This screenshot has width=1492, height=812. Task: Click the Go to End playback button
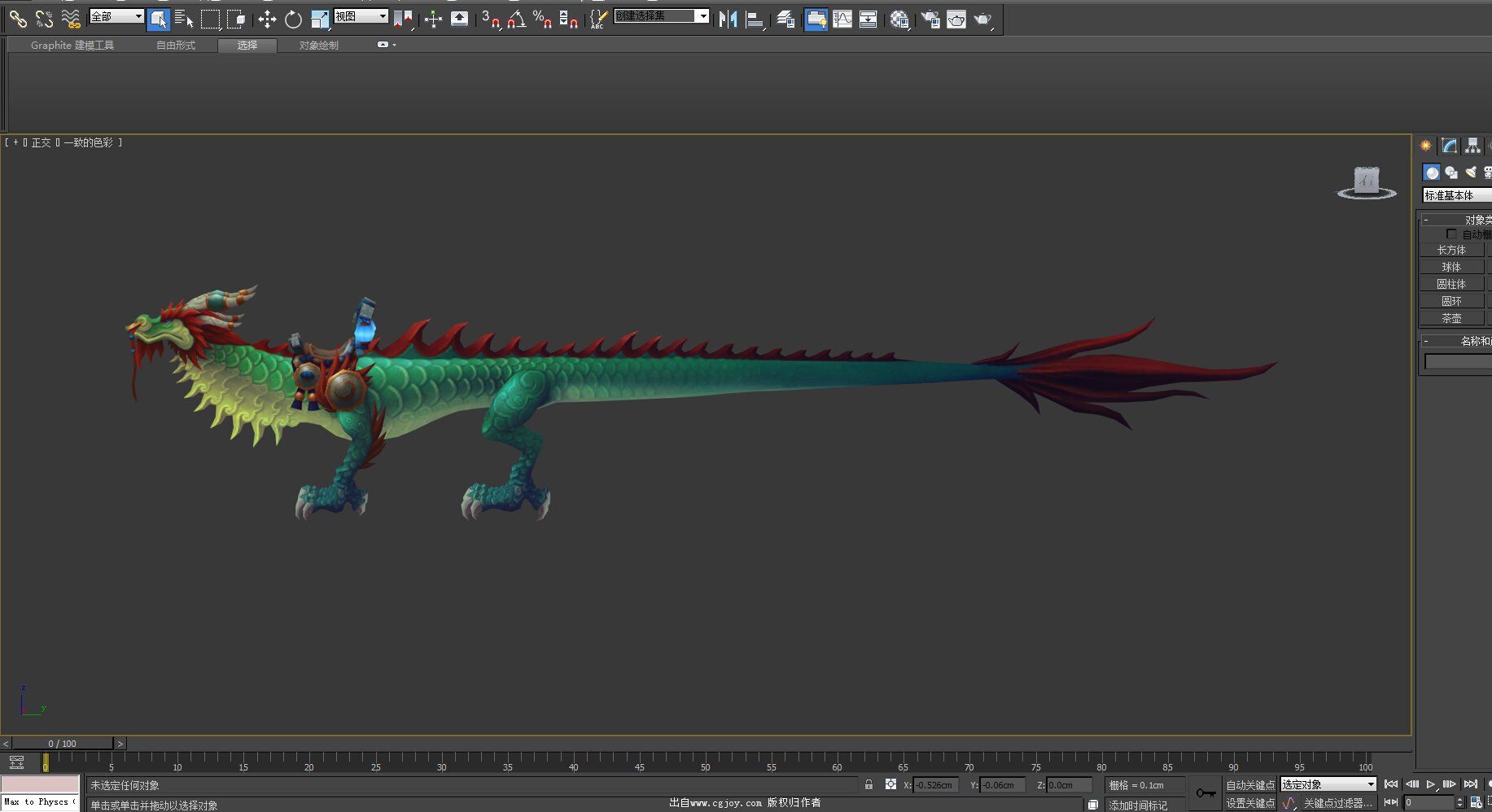point(1470,784)
